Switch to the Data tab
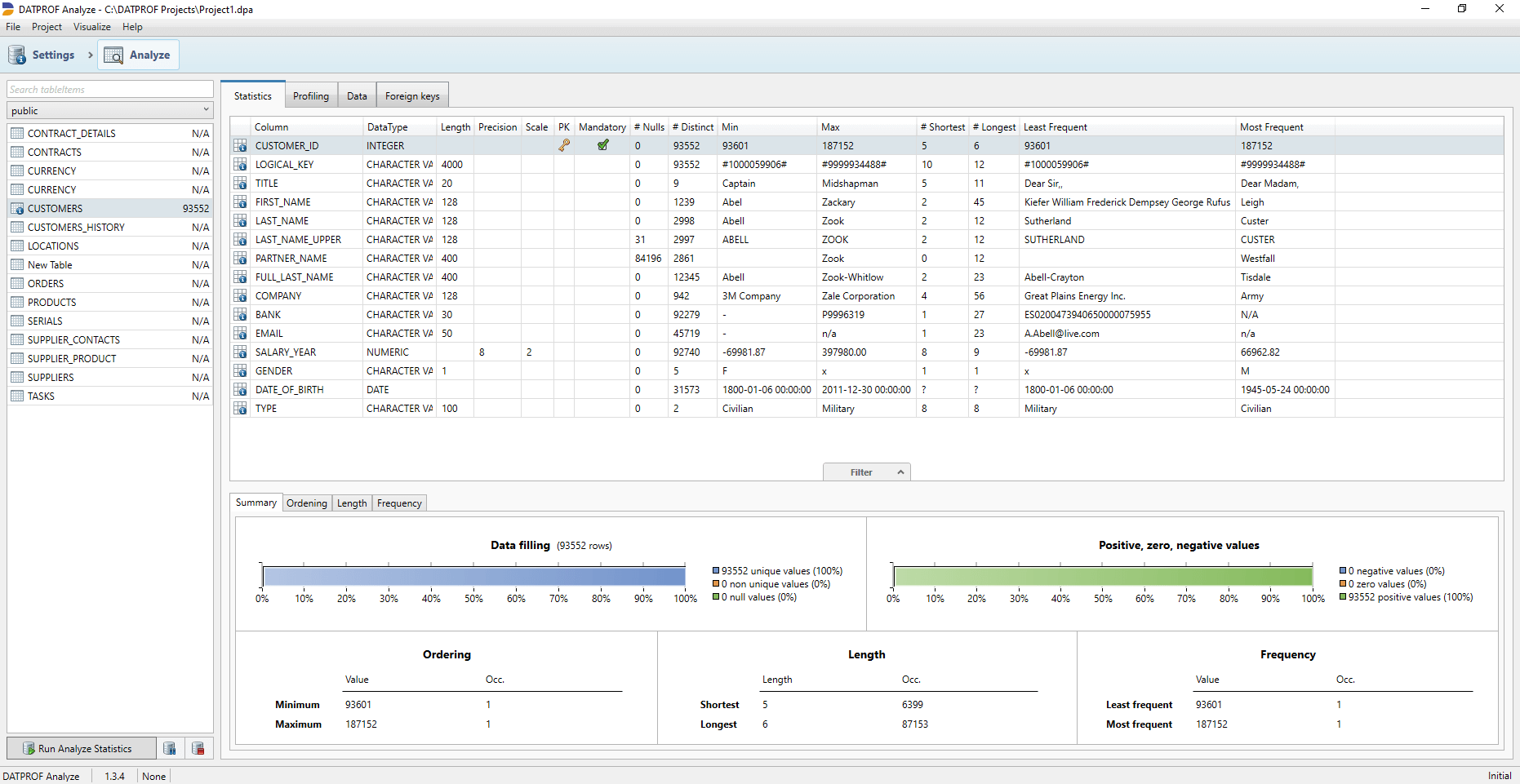The image size is (1520, 784). pyautogui.click(x=357, y=96)
